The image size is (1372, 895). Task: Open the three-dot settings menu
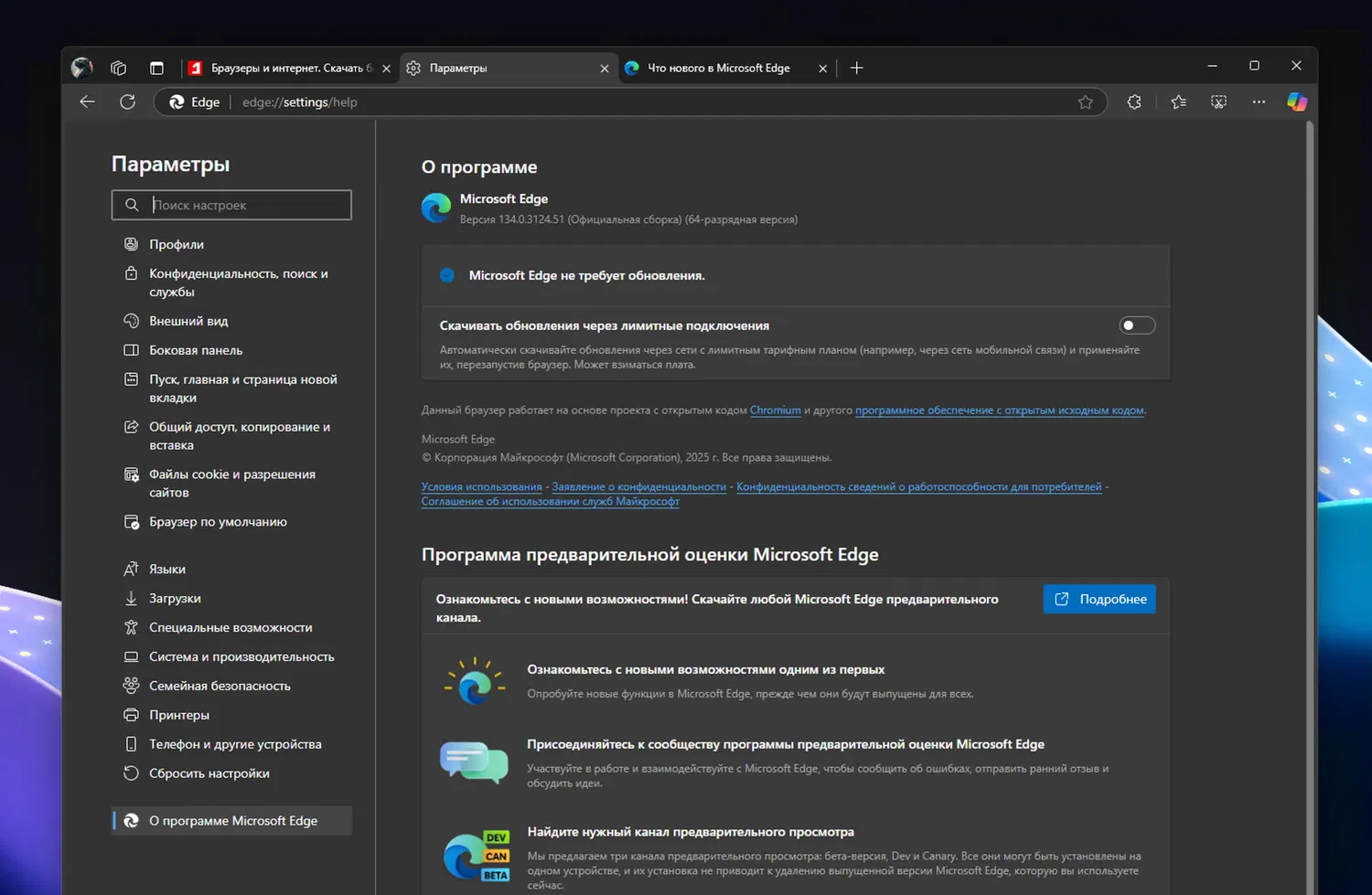(1259, 102)
